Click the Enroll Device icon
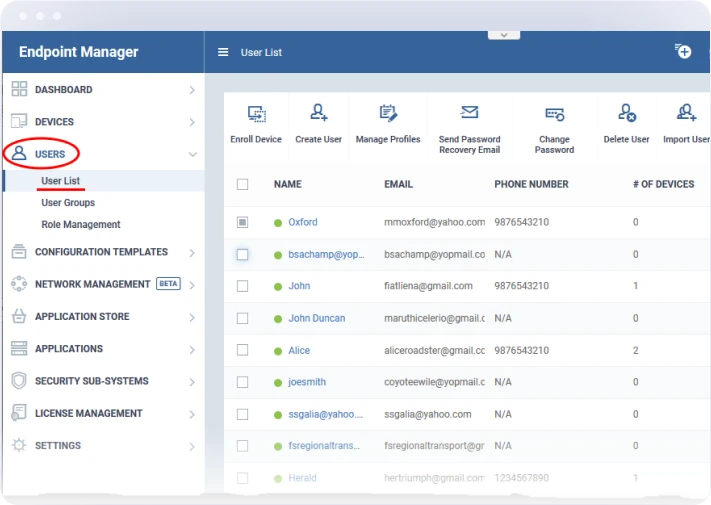Image resolution: width=711 pixels, height=505 pixels. click(256, 114)
